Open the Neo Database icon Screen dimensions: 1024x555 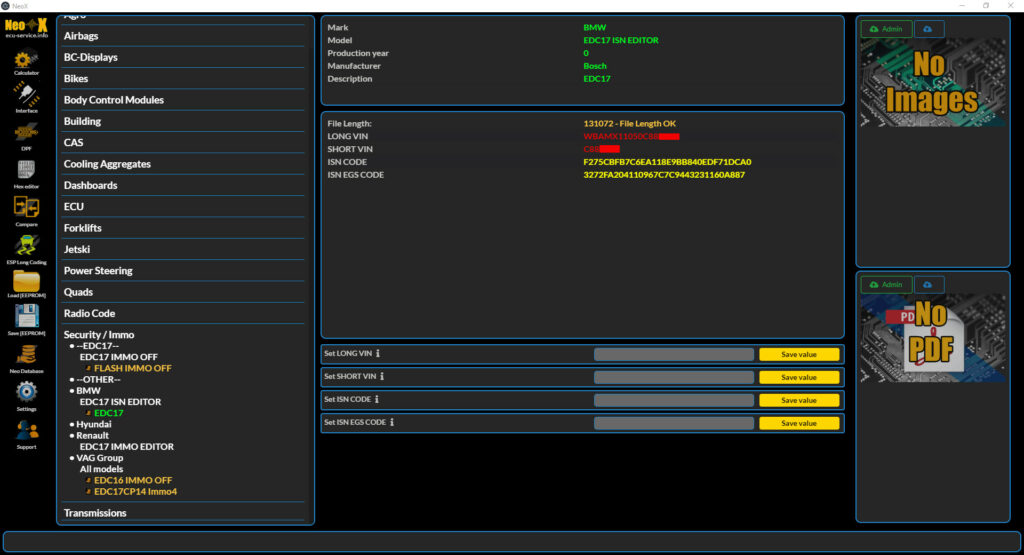tap(27, 356)
